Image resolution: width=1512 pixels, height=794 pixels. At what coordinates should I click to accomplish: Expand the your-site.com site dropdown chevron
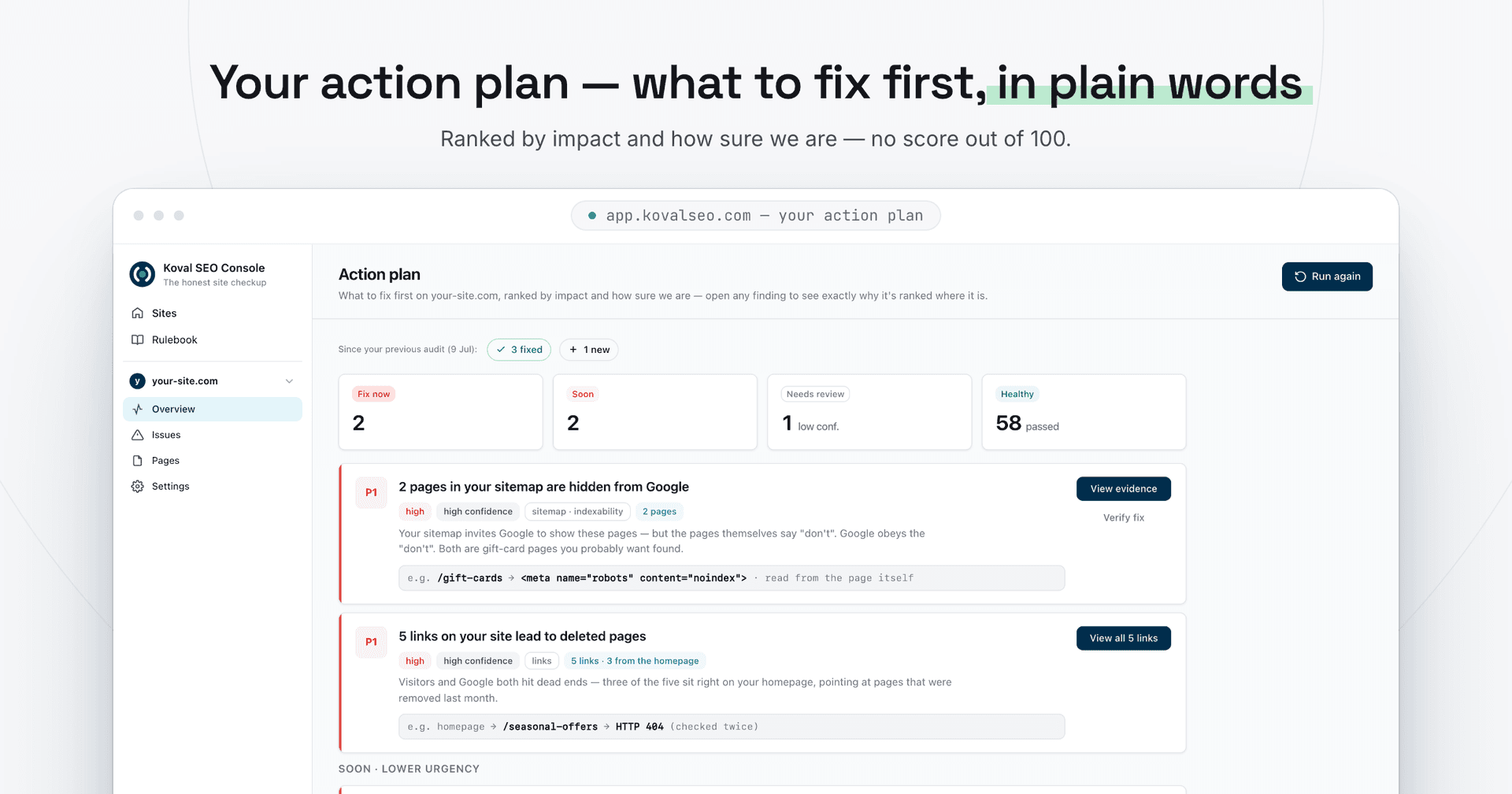point(289,381)
